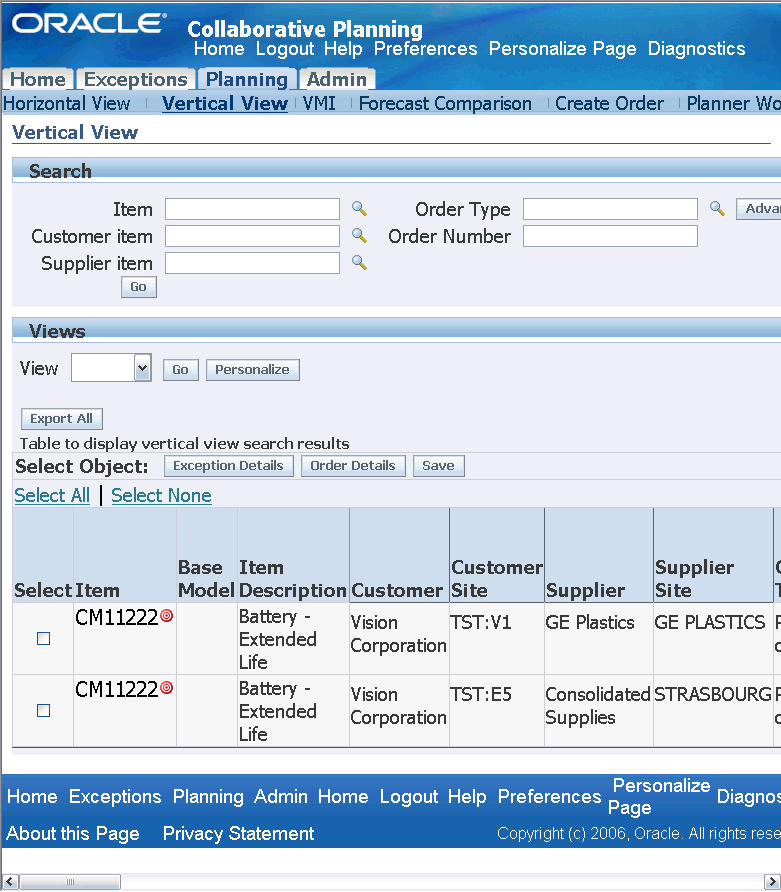Click the Oracle logo
The image size is (781, 892).
click(x=89, y=23)
